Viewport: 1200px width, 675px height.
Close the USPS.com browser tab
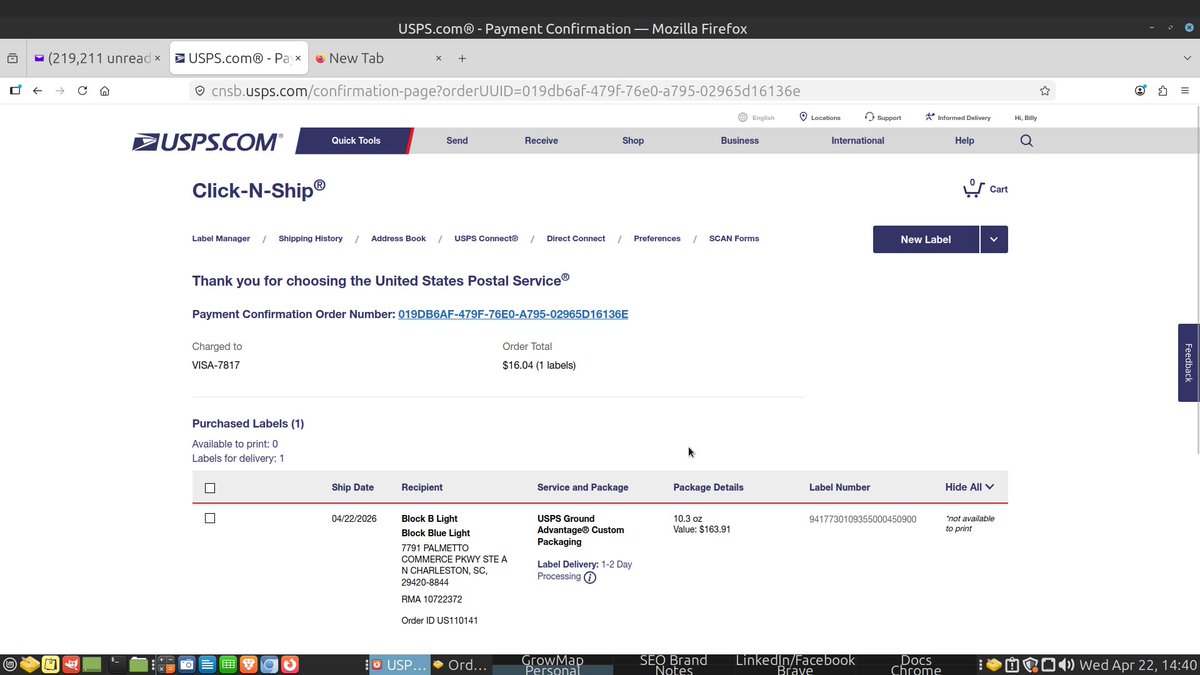298,58
